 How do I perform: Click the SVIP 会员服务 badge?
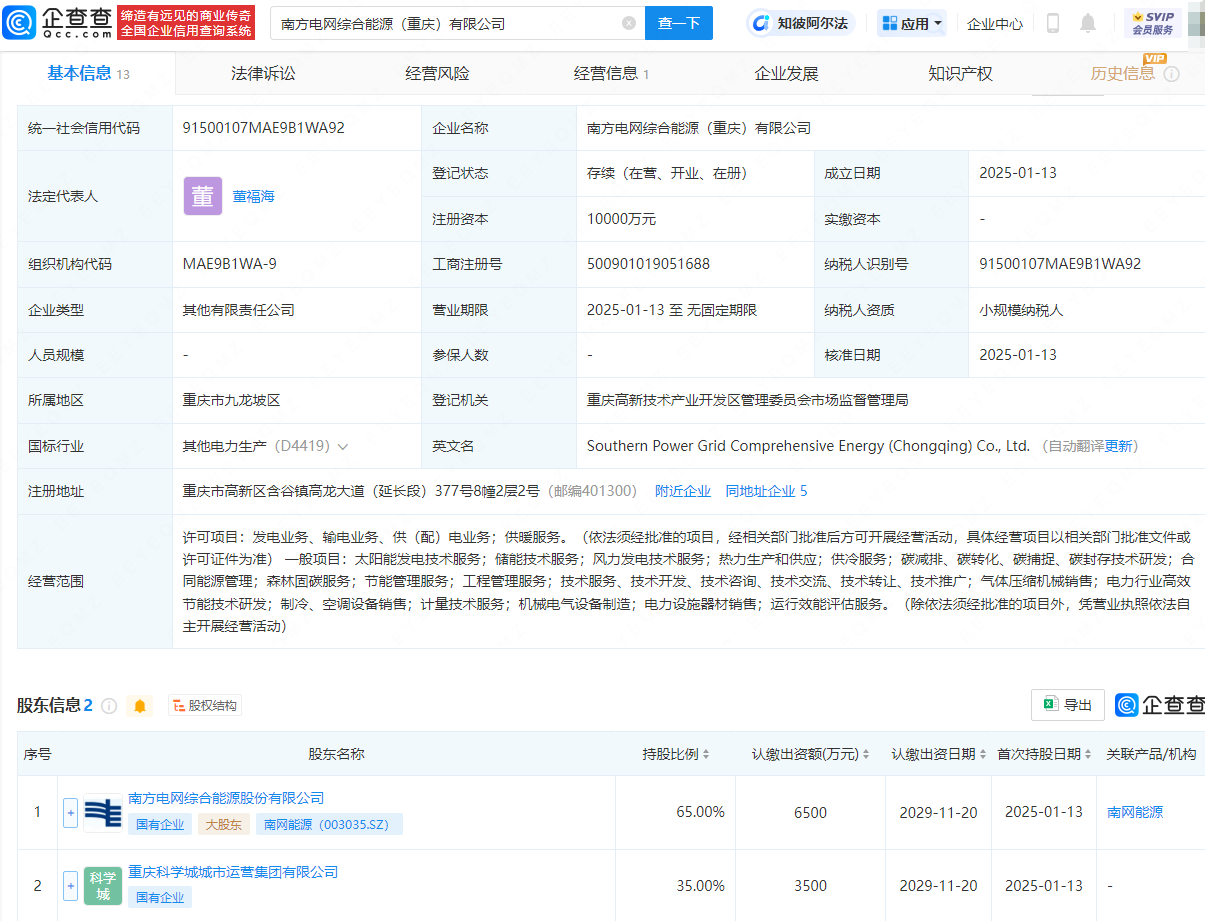pyautogui.click(x=1152, y=23)
